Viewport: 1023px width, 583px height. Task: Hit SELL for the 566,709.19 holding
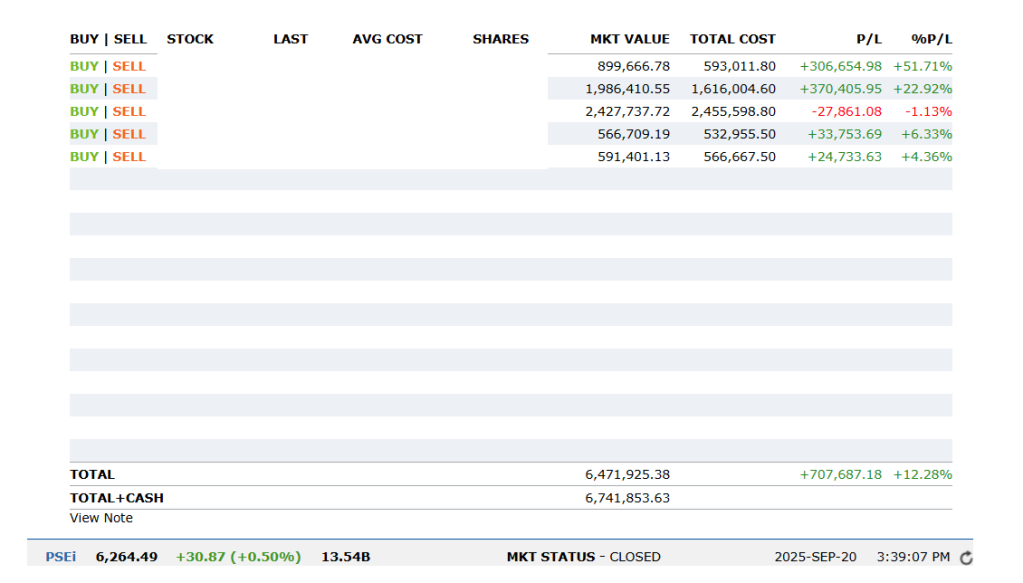point(129,134)
